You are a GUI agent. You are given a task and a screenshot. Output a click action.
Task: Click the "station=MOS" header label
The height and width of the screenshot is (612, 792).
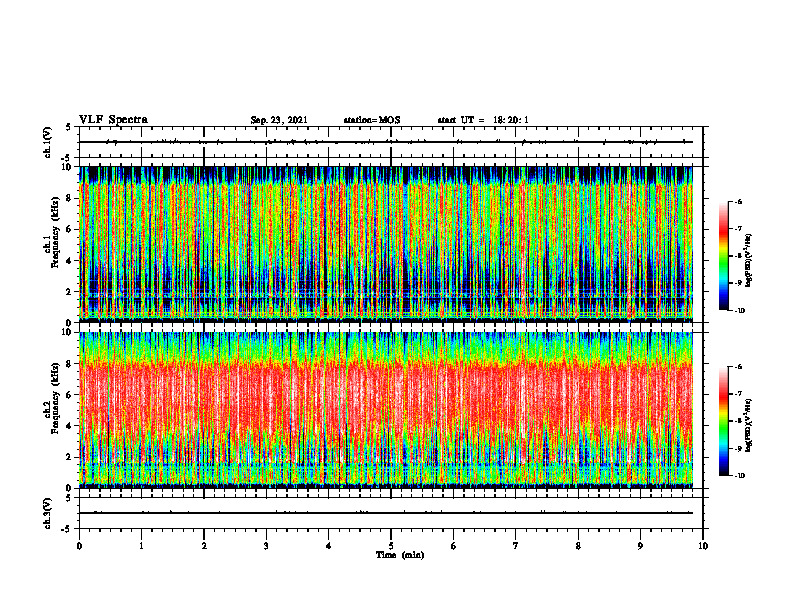pos(372,120)
